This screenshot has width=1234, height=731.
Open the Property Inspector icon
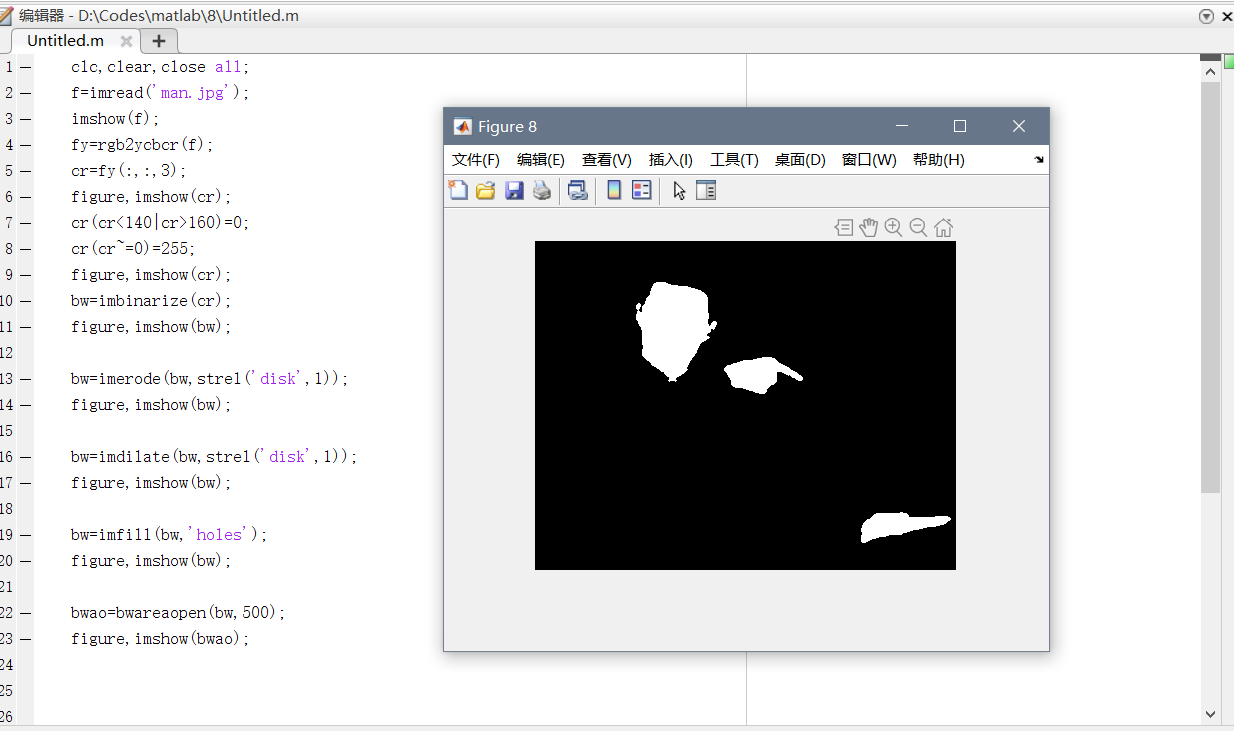(x=706, y=190)
